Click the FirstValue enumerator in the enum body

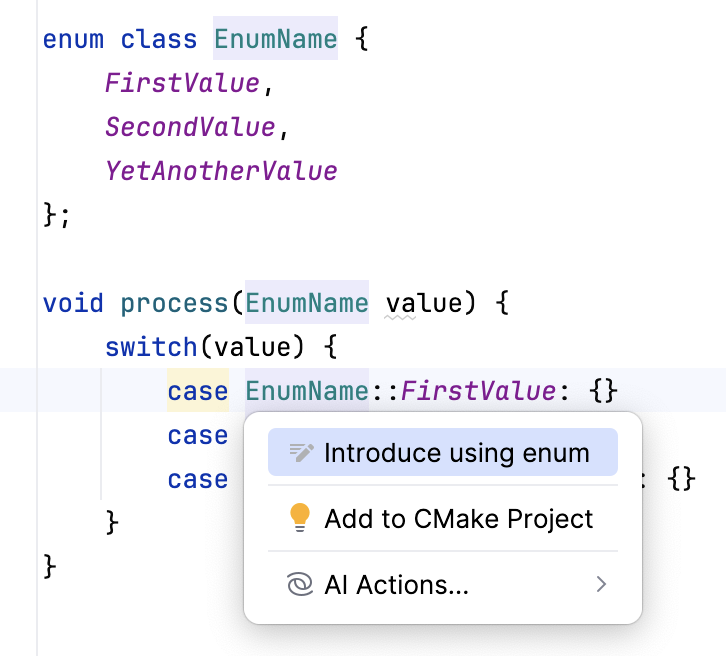pos(182,84)
